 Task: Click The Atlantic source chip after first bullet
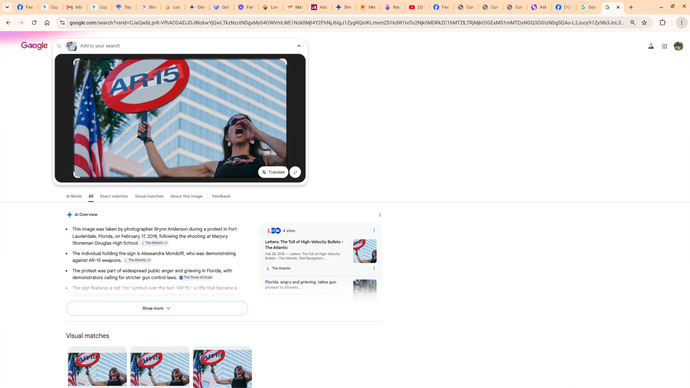[154, 243]
